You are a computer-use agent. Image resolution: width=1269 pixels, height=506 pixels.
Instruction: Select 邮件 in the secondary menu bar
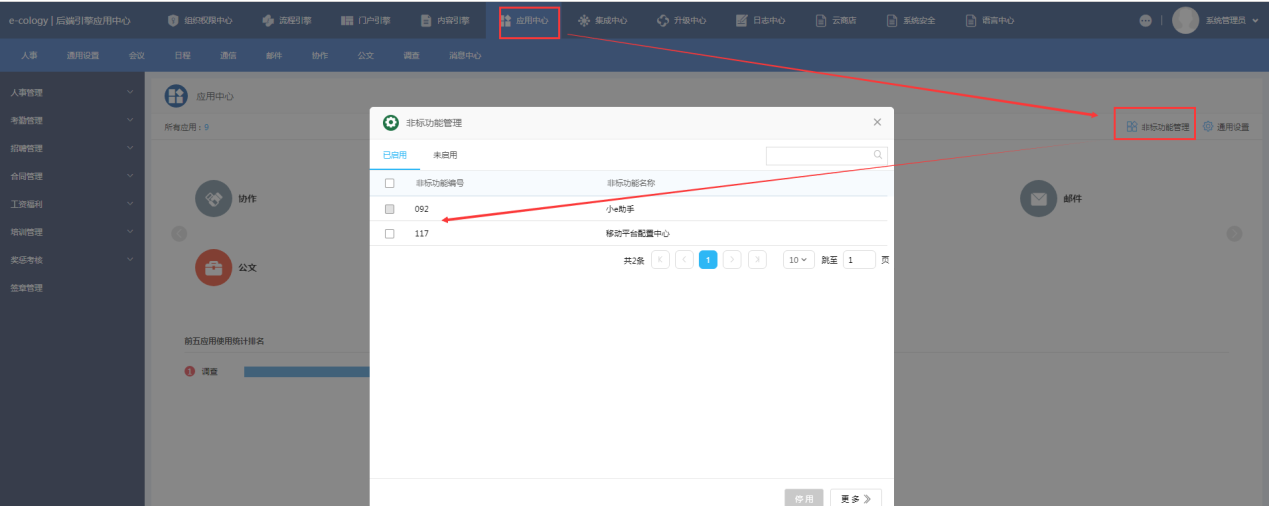(274, 56)
